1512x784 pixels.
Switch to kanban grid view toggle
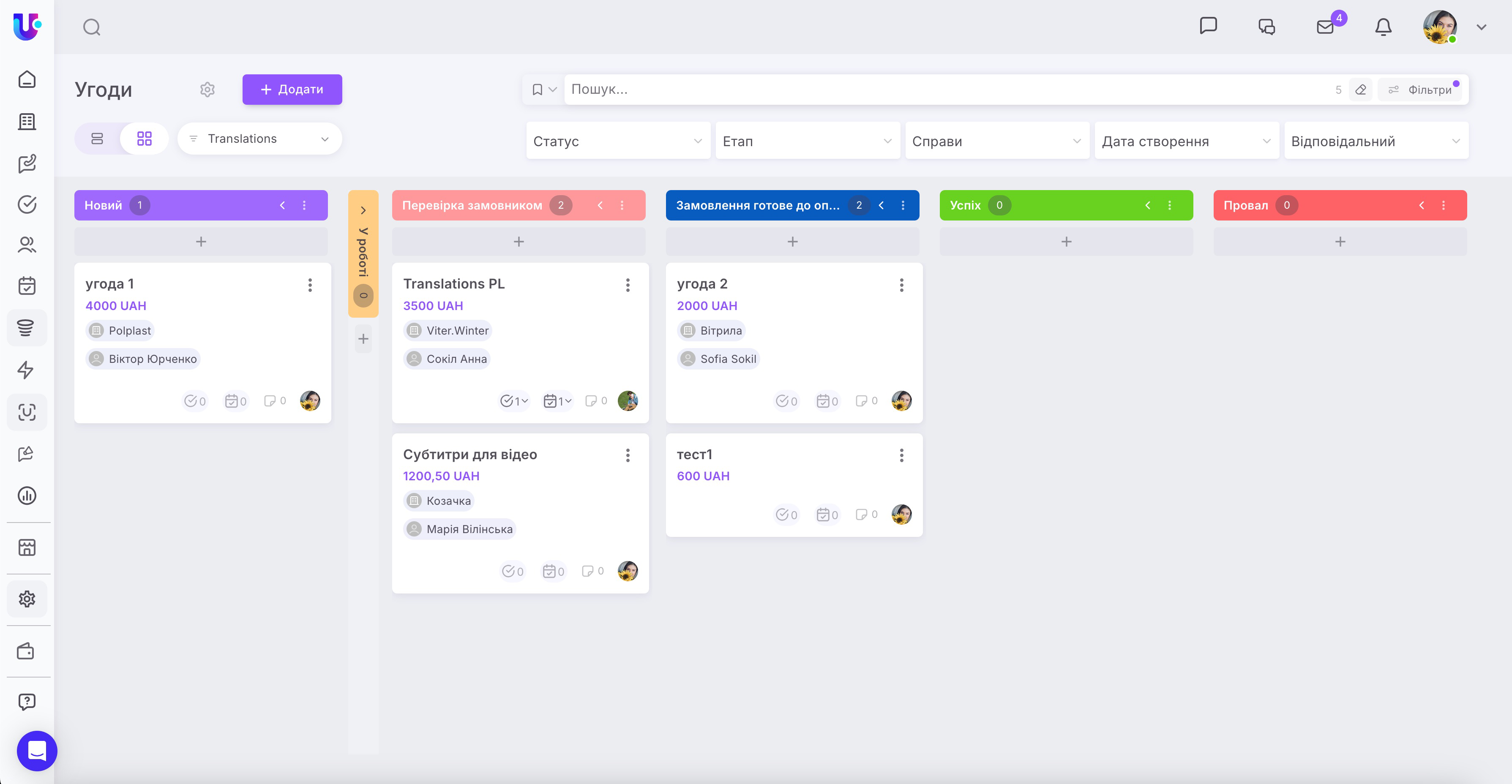pos(145,139)
